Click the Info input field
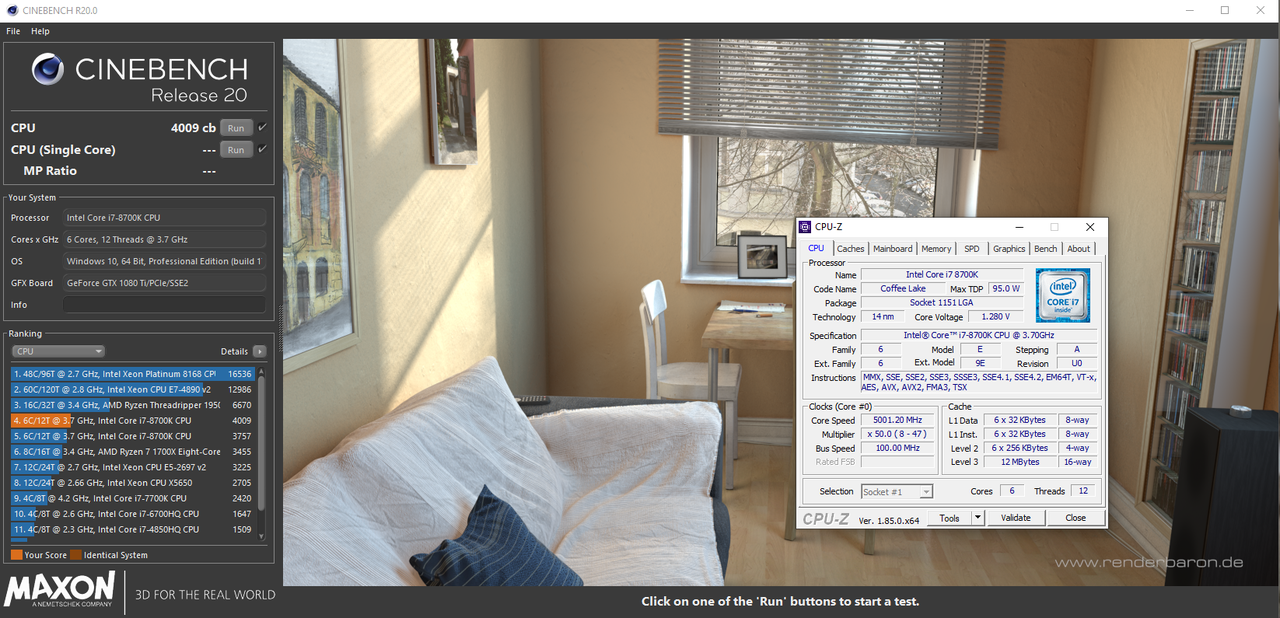The width and height of the screenshot is (1280, 618). pyautogui.click(x=165, y=305)
